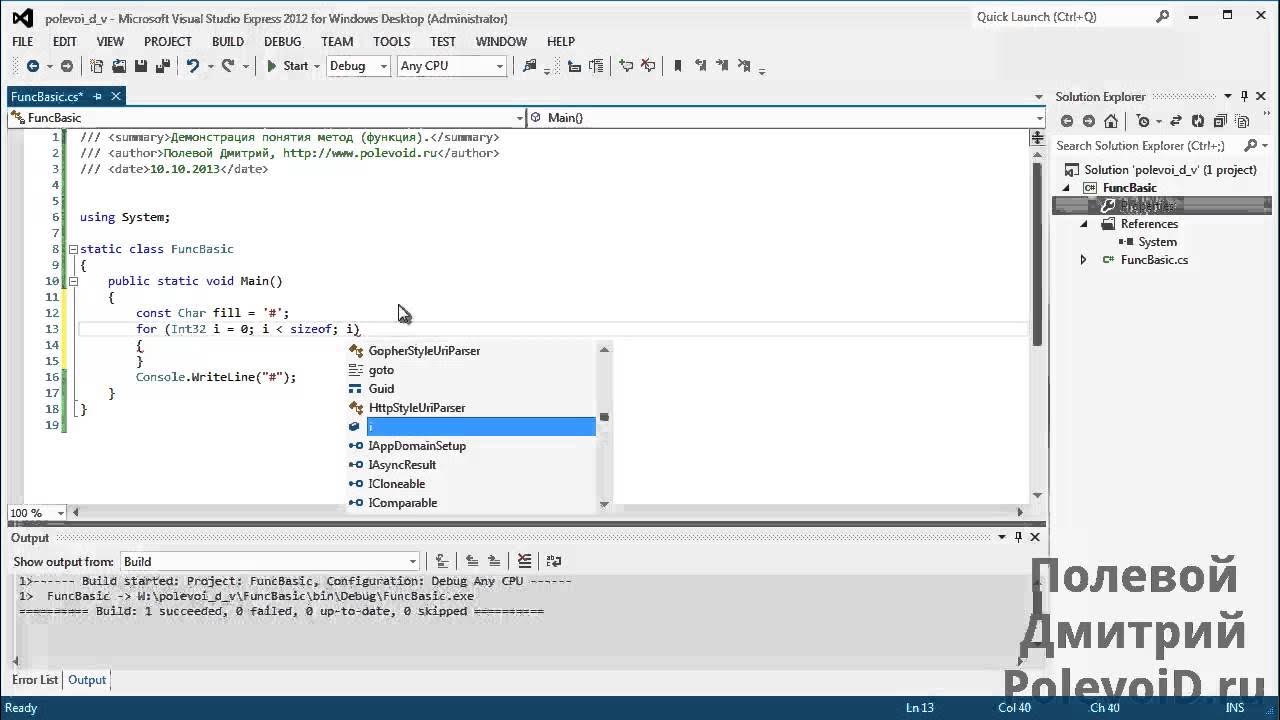Clear all Output pane text
Image resolution: width=1280 pixels, height=720 pixels.
point(525,562)
